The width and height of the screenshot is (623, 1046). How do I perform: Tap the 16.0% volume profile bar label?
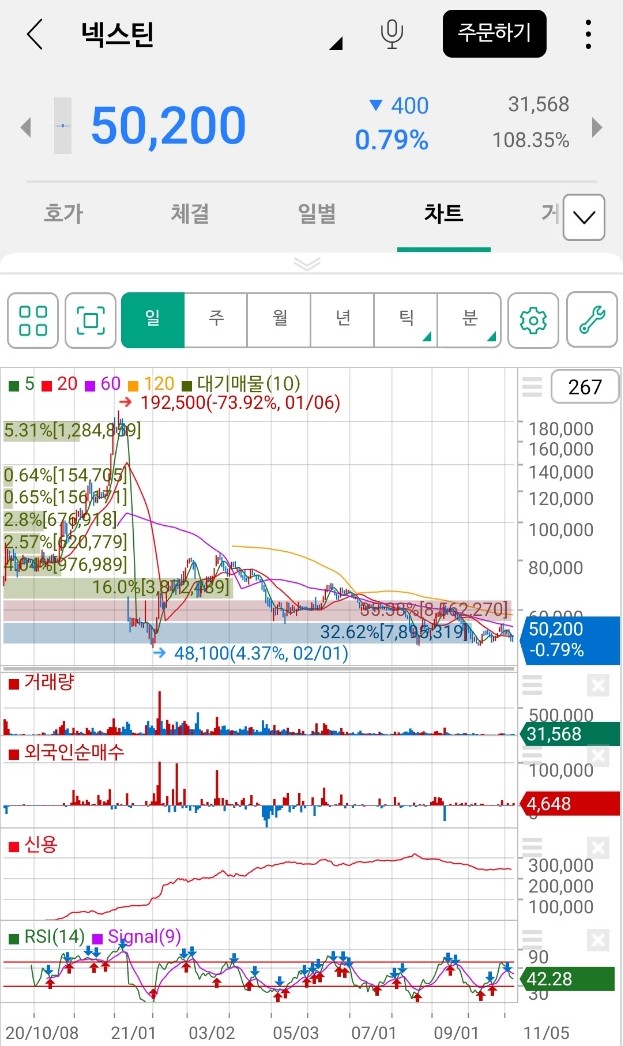(x=160, y=588)
